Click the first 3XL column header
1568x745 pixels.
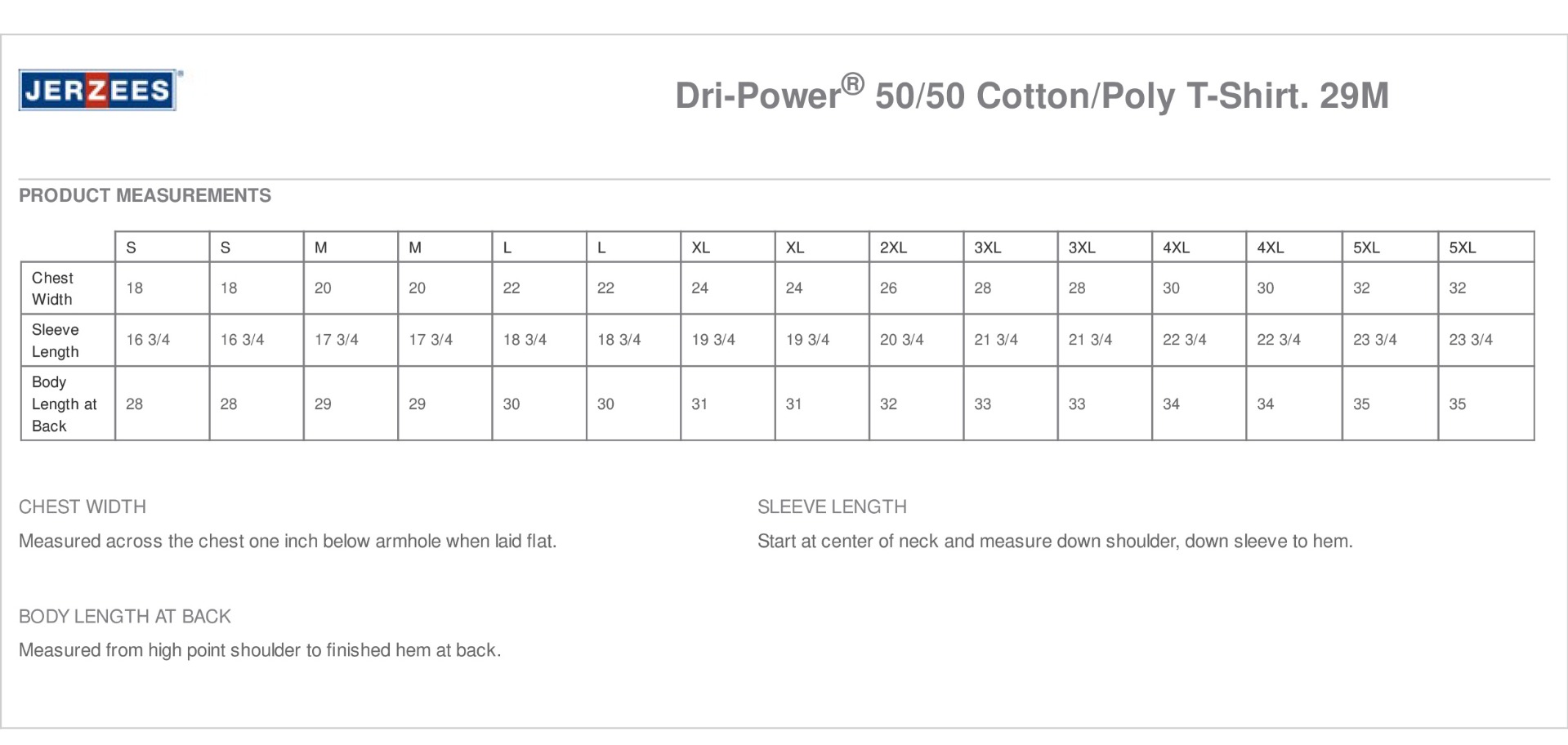coord(987,248)
